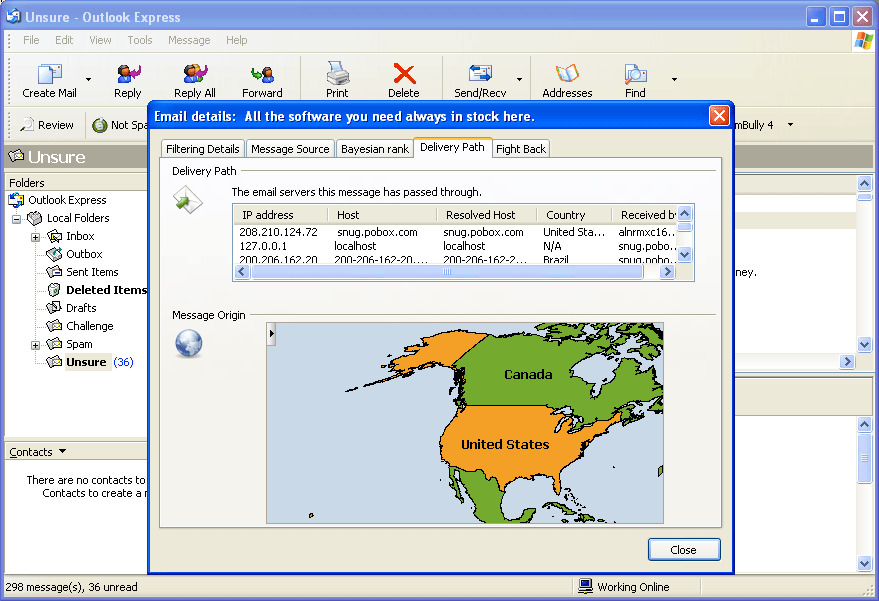Click the Find toolbar icon
The height and width of the screenshot is (601, 879).
pos(635,75)
